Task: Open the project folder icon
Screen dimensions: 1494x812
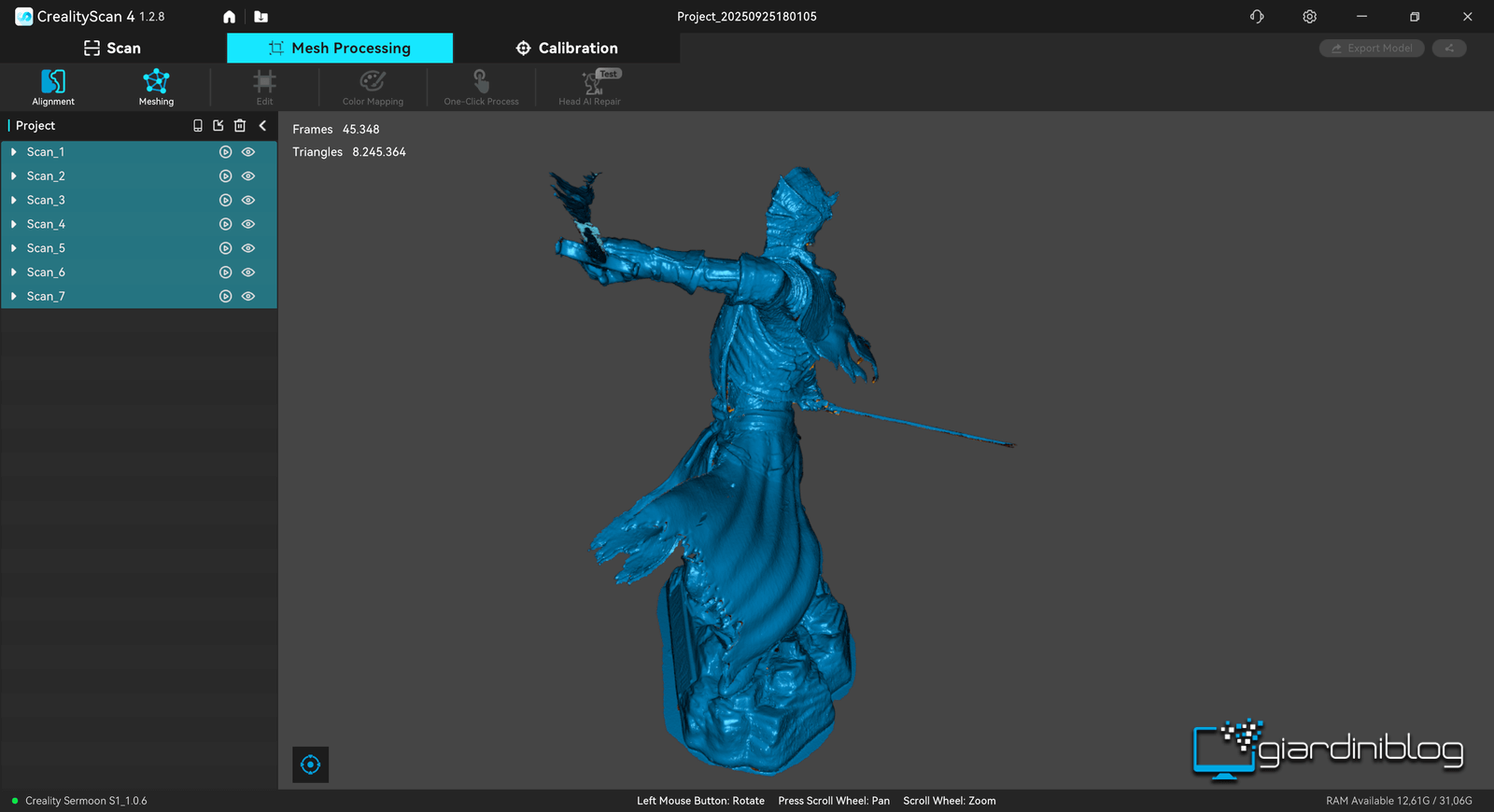Action: point(261,17)
